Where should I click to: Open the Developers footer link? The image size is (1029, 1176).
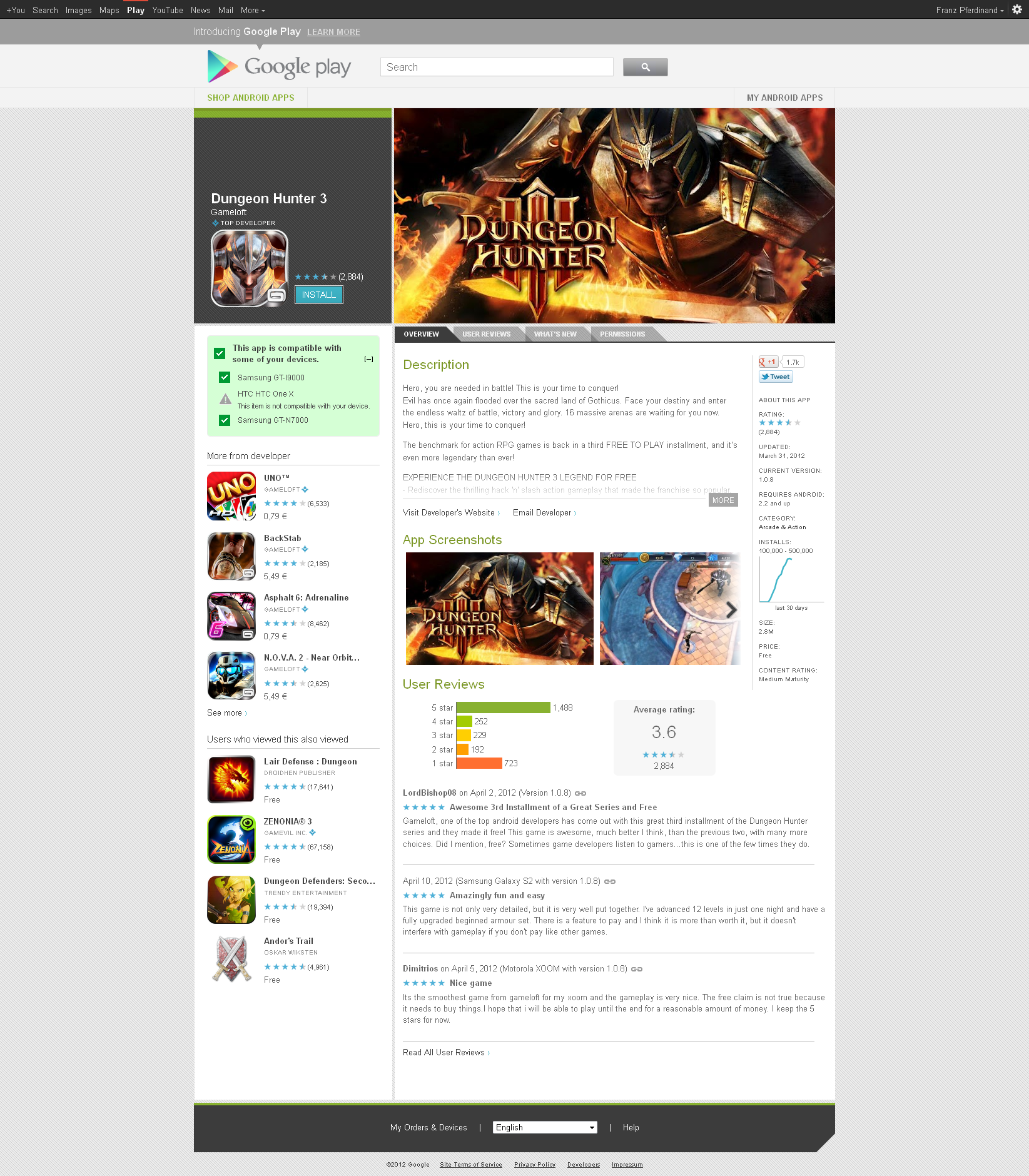(584, 1164)
